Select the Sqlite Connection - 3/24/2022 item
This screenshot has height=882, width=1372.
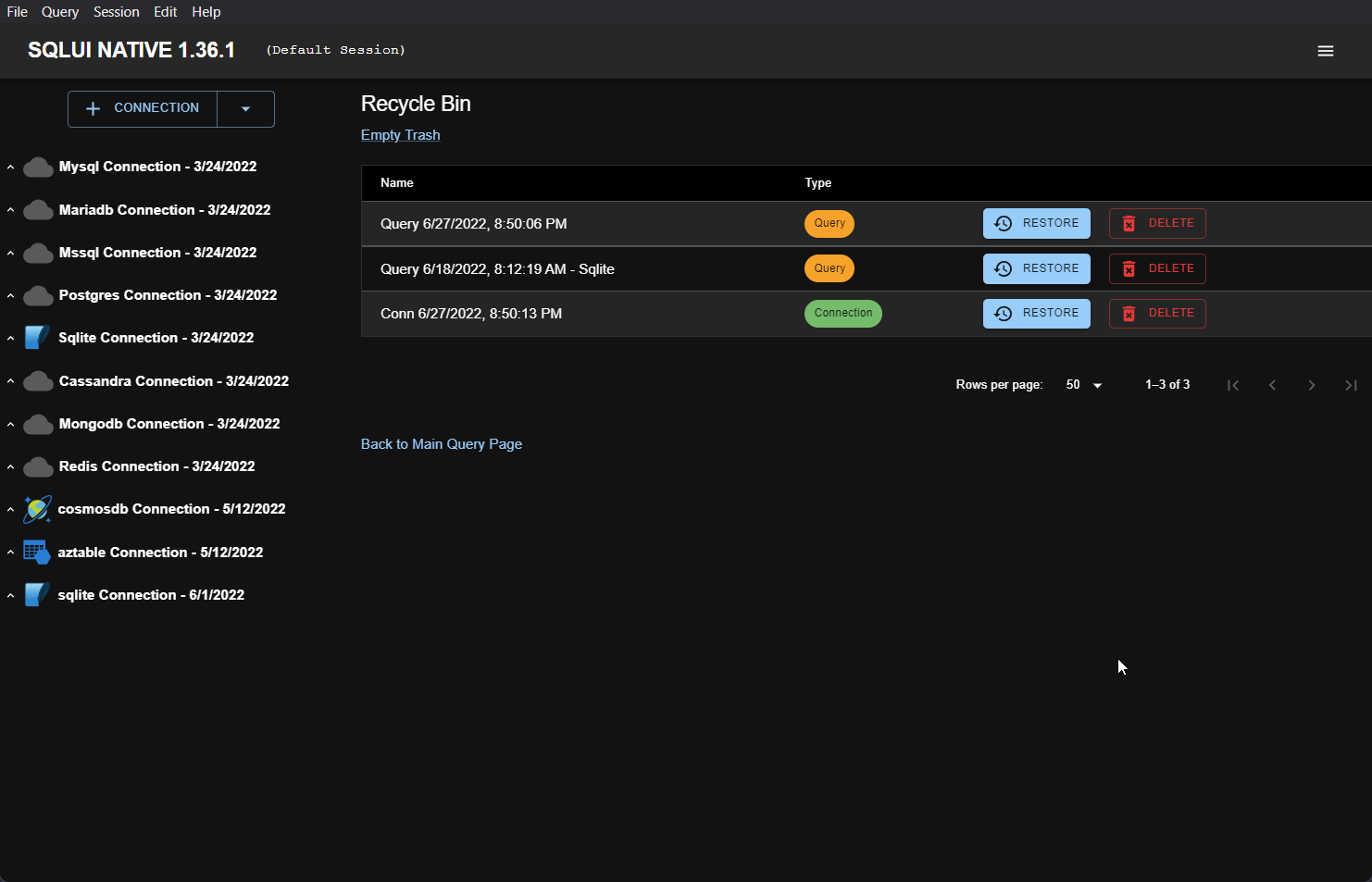(156, 338)
